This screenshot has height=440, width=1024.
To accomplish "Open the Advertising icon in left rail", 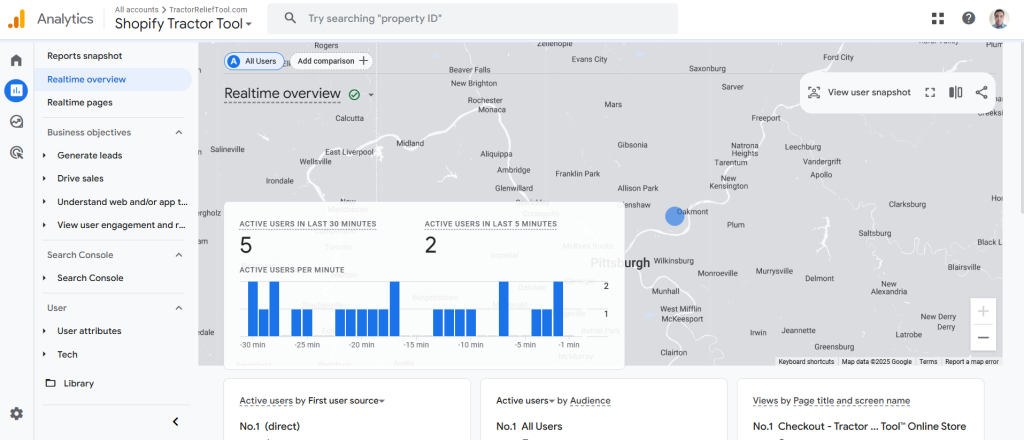I will tap(16, 153).
